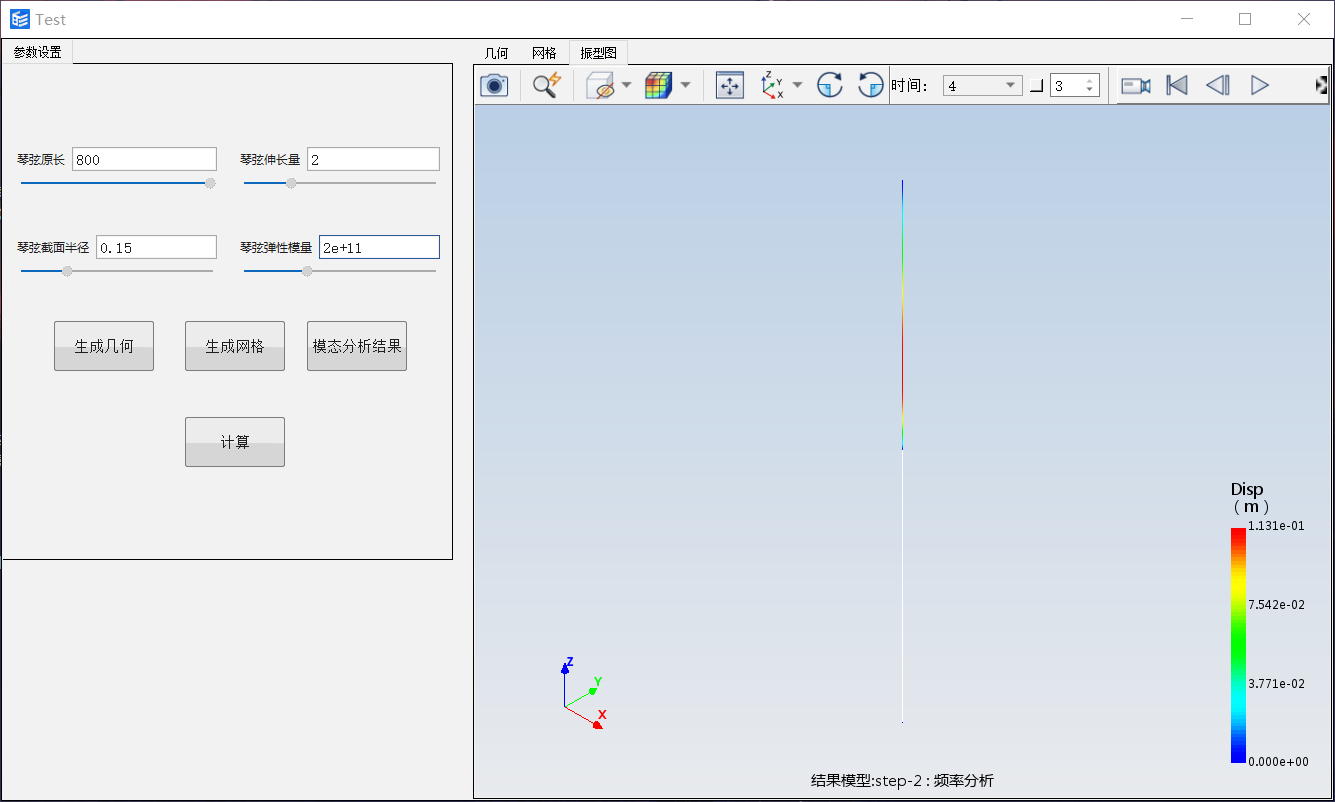Click the video camera record animation icon
The width and height of the screenshot is (1335, 802).
pos(1135,86)
